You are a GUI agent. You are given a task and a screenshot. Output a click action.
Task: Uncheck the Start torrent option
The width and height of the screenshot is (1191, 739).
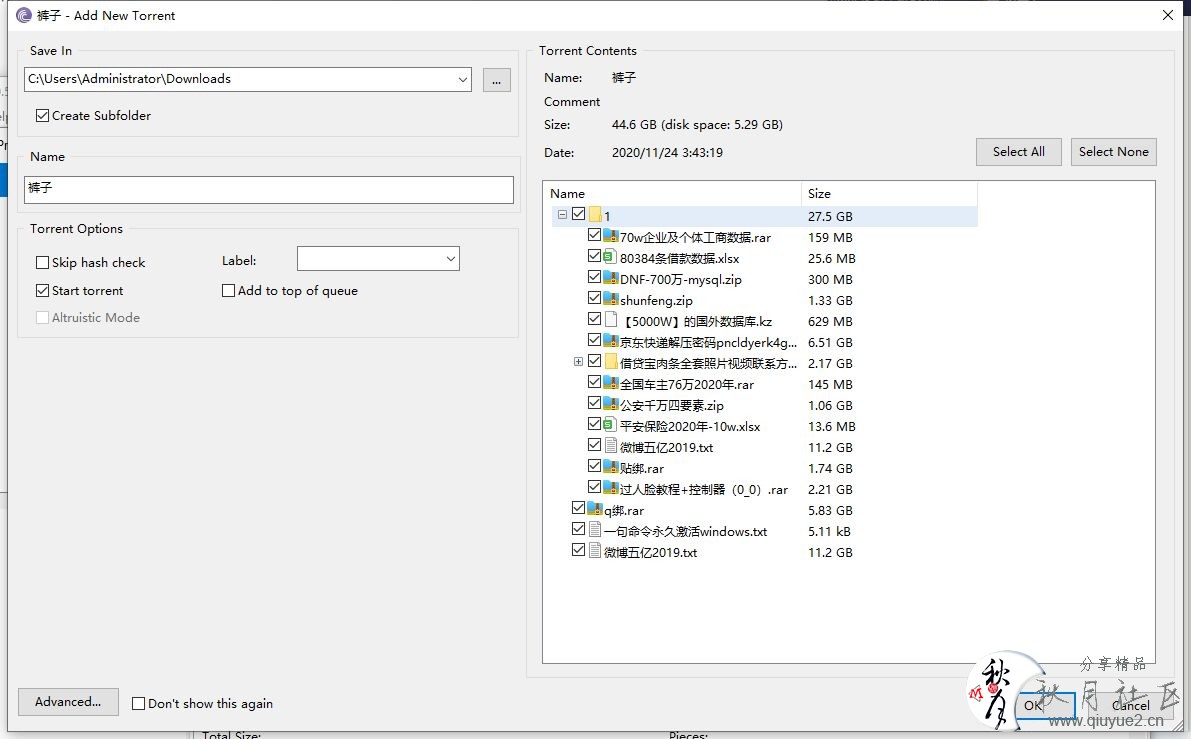(43, 290)
